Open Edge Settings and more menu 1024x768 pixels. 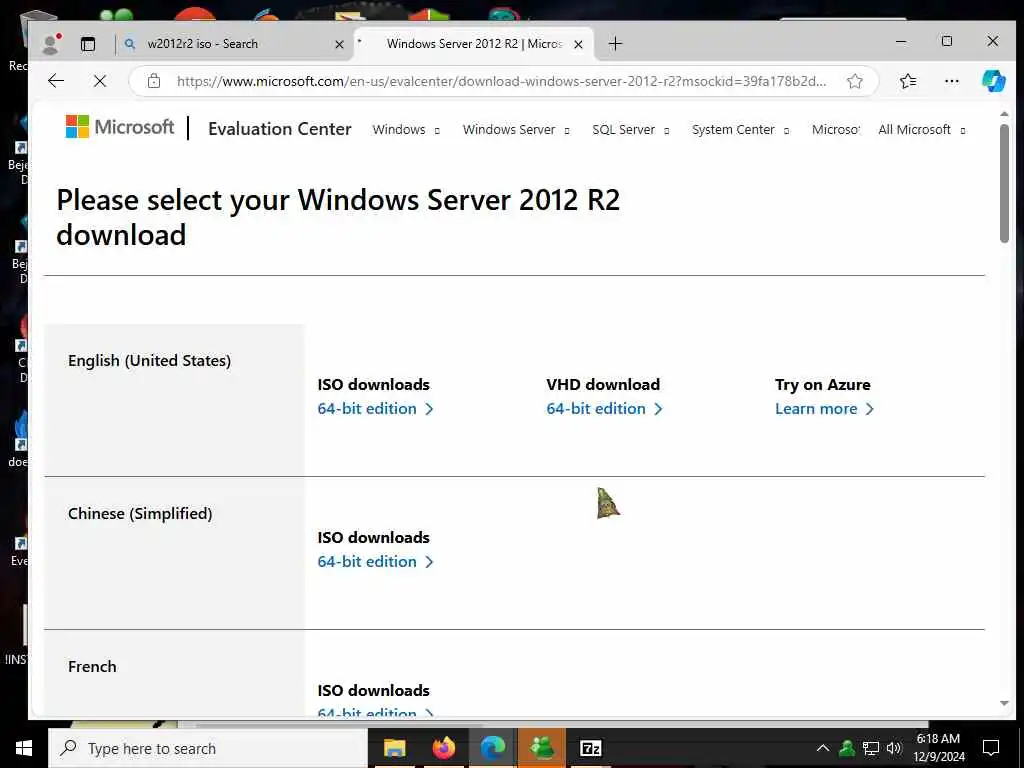coord(952,81)
